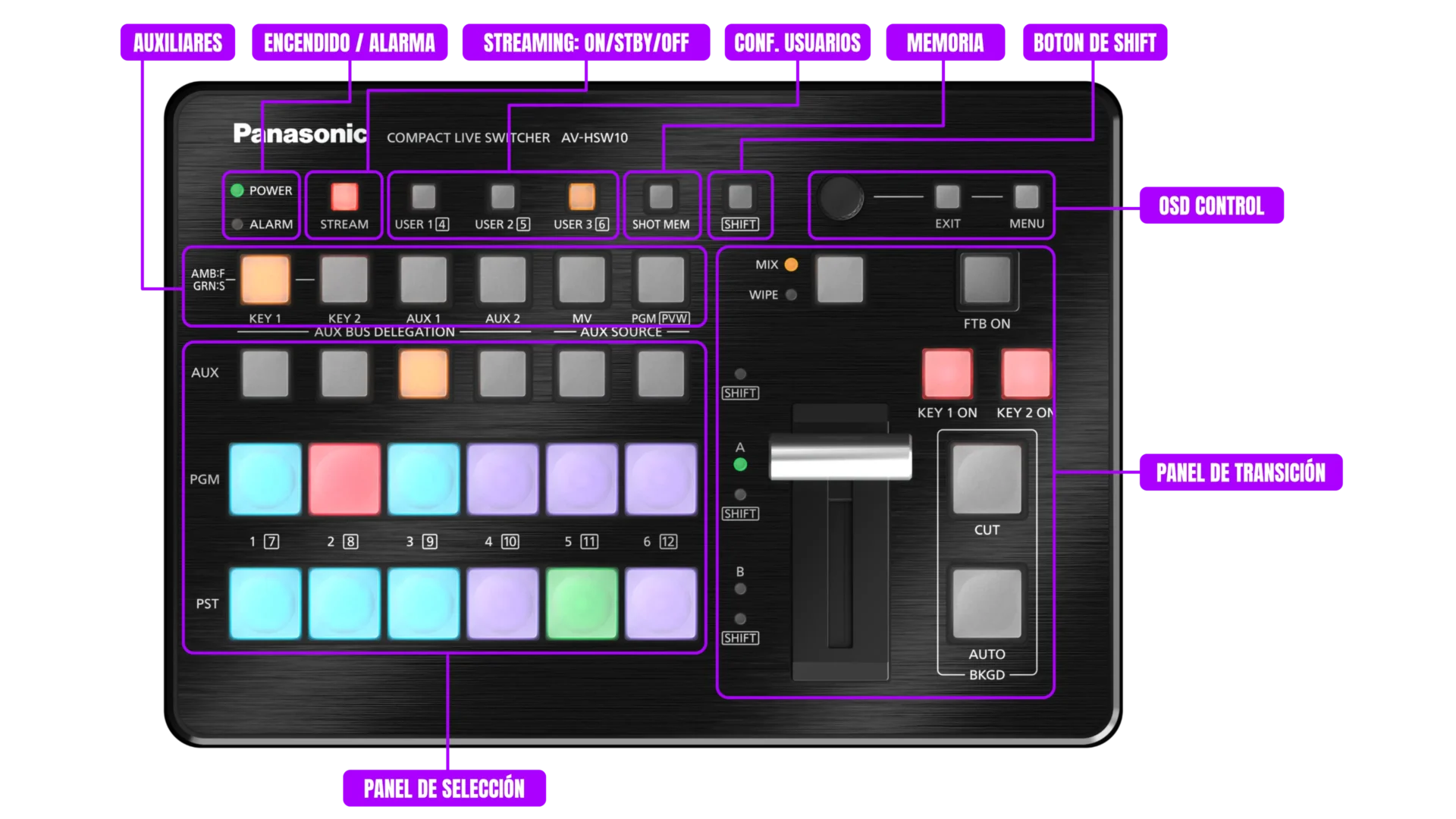Activate the KEY 2 ON button

(1026, 373)
